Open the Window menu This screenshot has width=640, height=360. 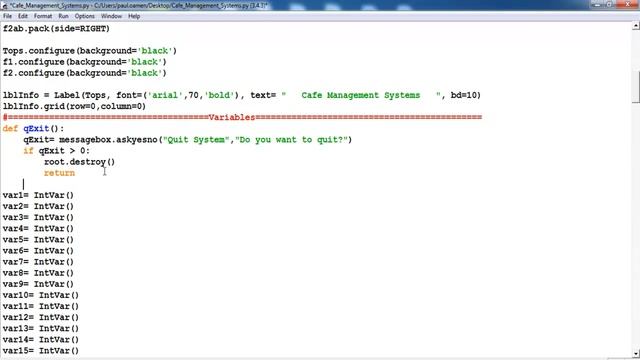point(111,16)
